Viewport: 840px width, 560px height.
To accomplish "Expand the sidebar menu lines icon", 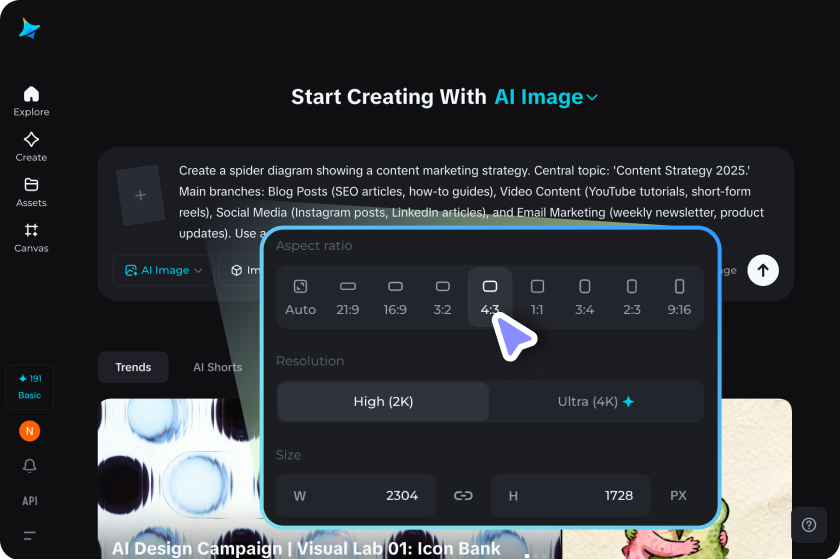I will [29, 535].
